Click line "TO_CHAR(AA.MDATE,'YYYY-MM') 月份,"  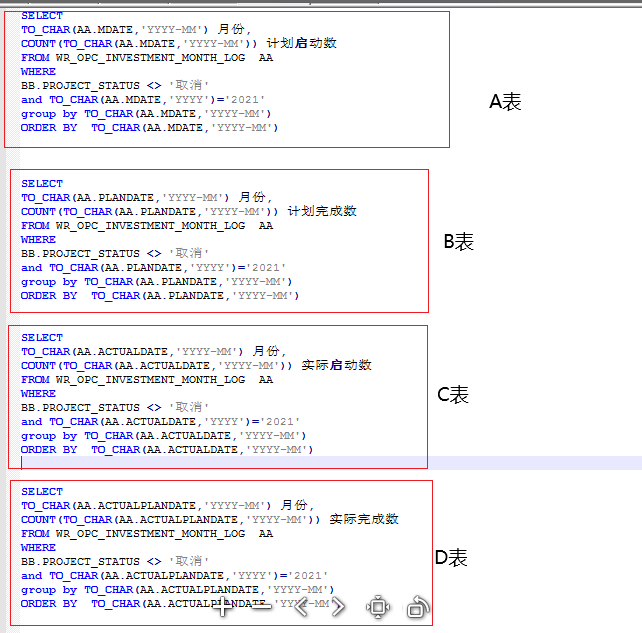pos(136,29)
